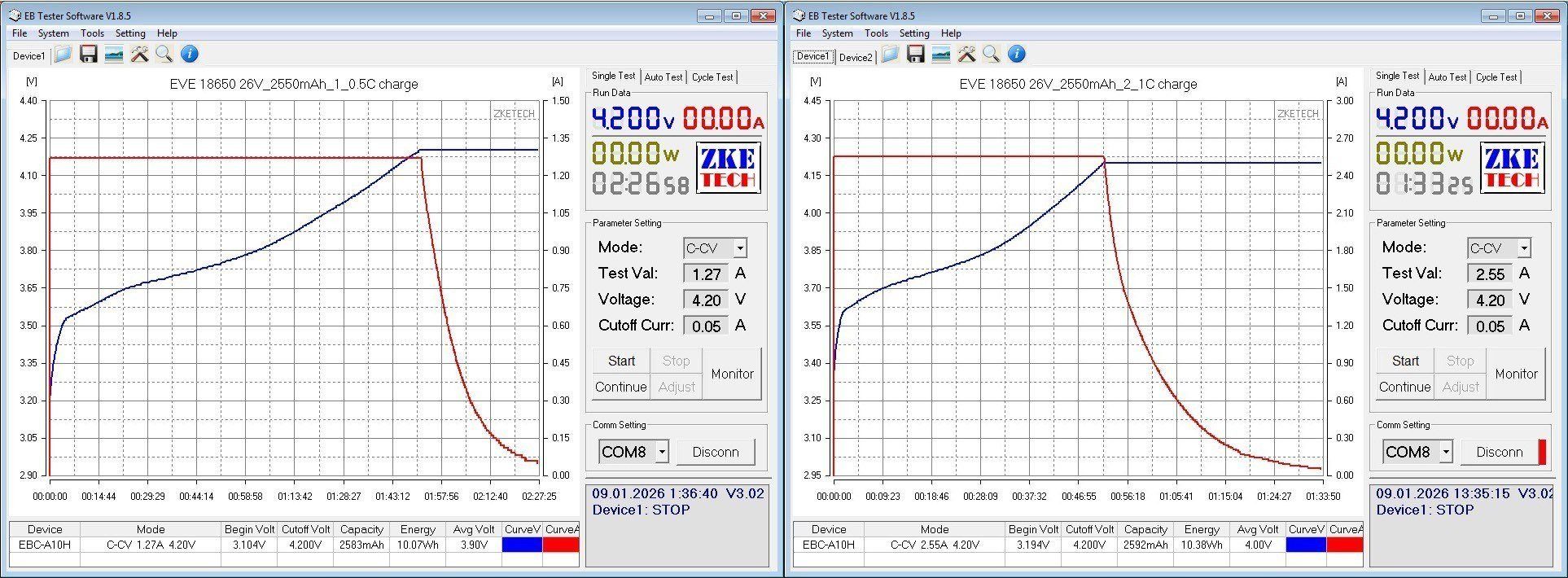
Task: Open the hammer and wrench tools icon in right window
Action: pos(966,55)
